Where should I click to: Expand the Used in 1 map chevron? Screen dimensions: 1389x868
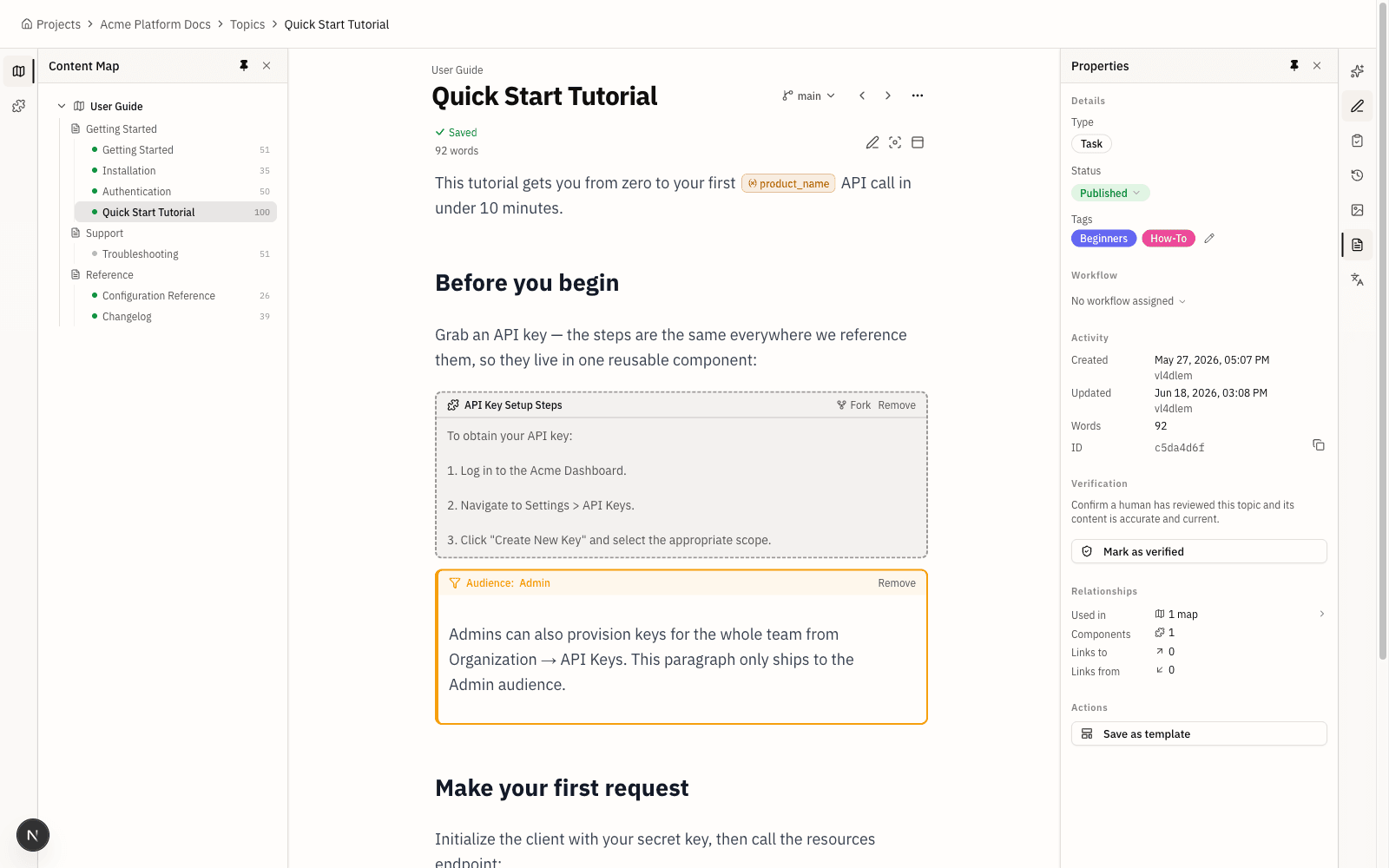tap(1322, 614)
